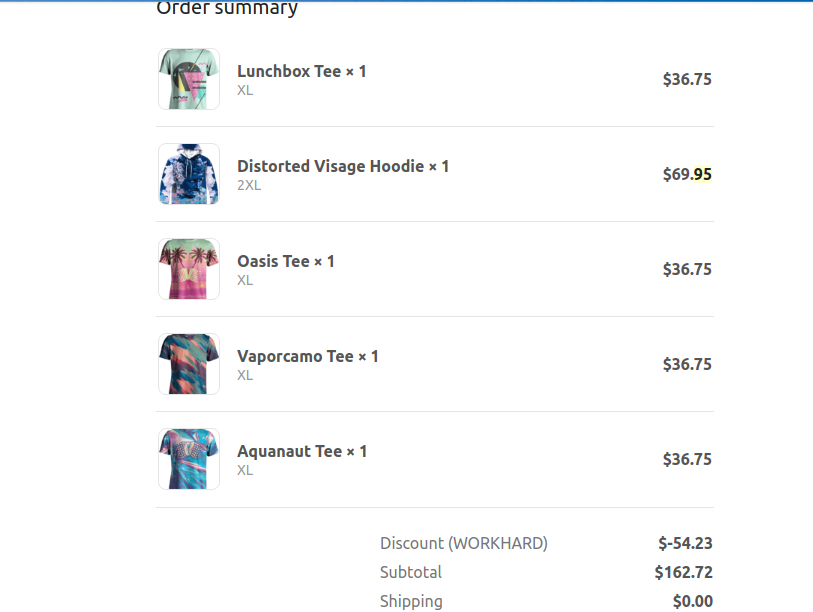Screen dimensions: 813x612
Task: Click the $69.95 hoodie price
Action: click(687, 174)
